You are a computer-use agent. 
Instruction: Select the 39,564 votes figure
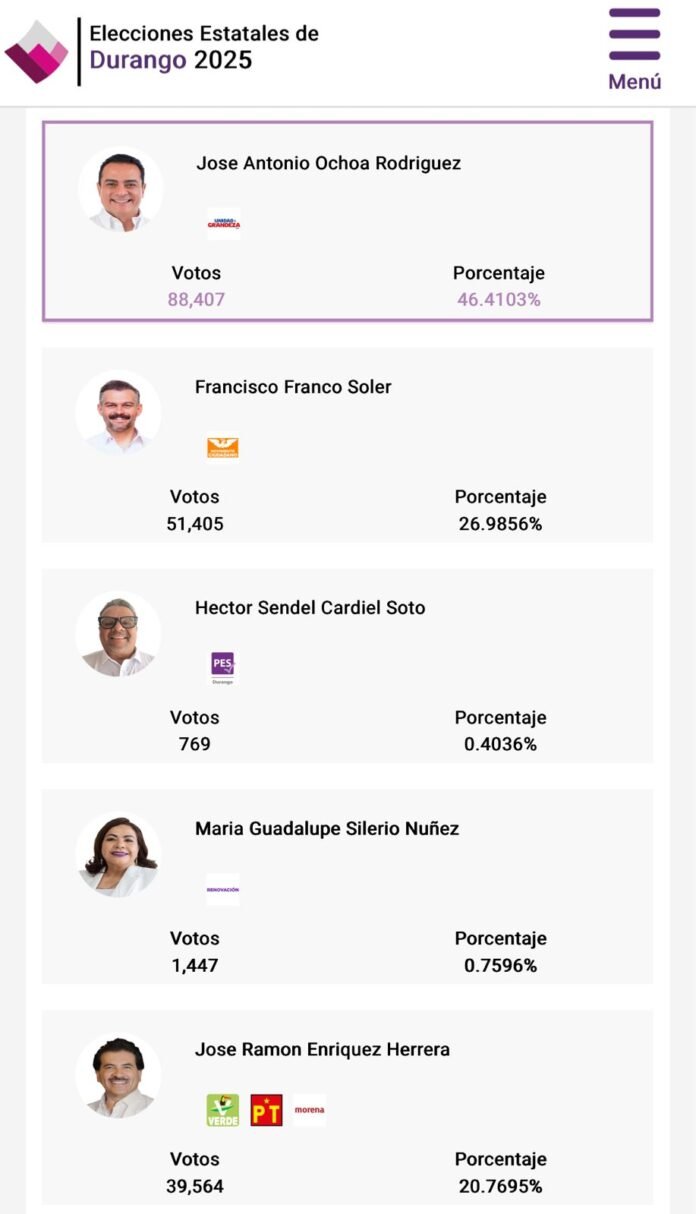pos(195,1186)
